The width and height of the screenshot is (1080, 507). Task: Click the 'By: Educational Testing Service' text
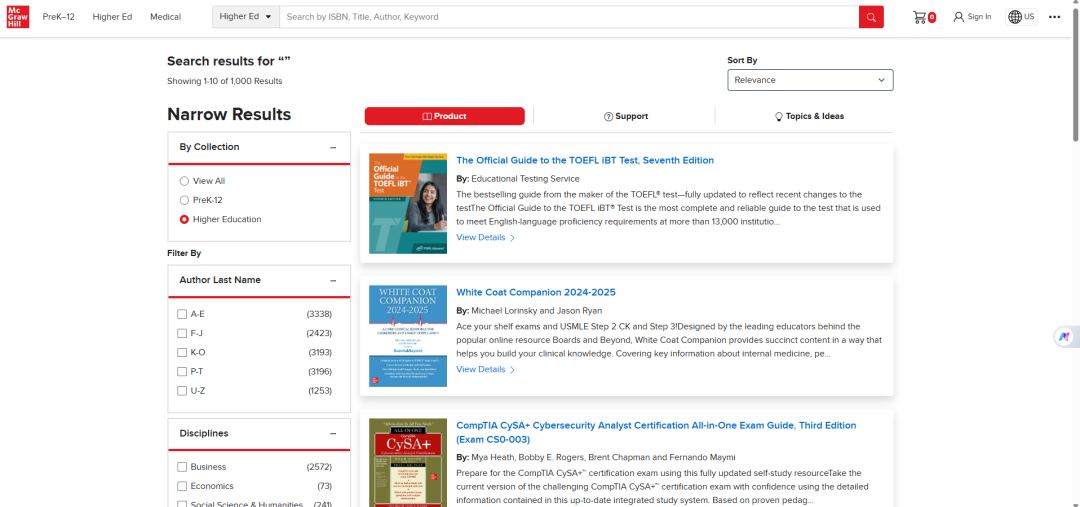(518, 179)
